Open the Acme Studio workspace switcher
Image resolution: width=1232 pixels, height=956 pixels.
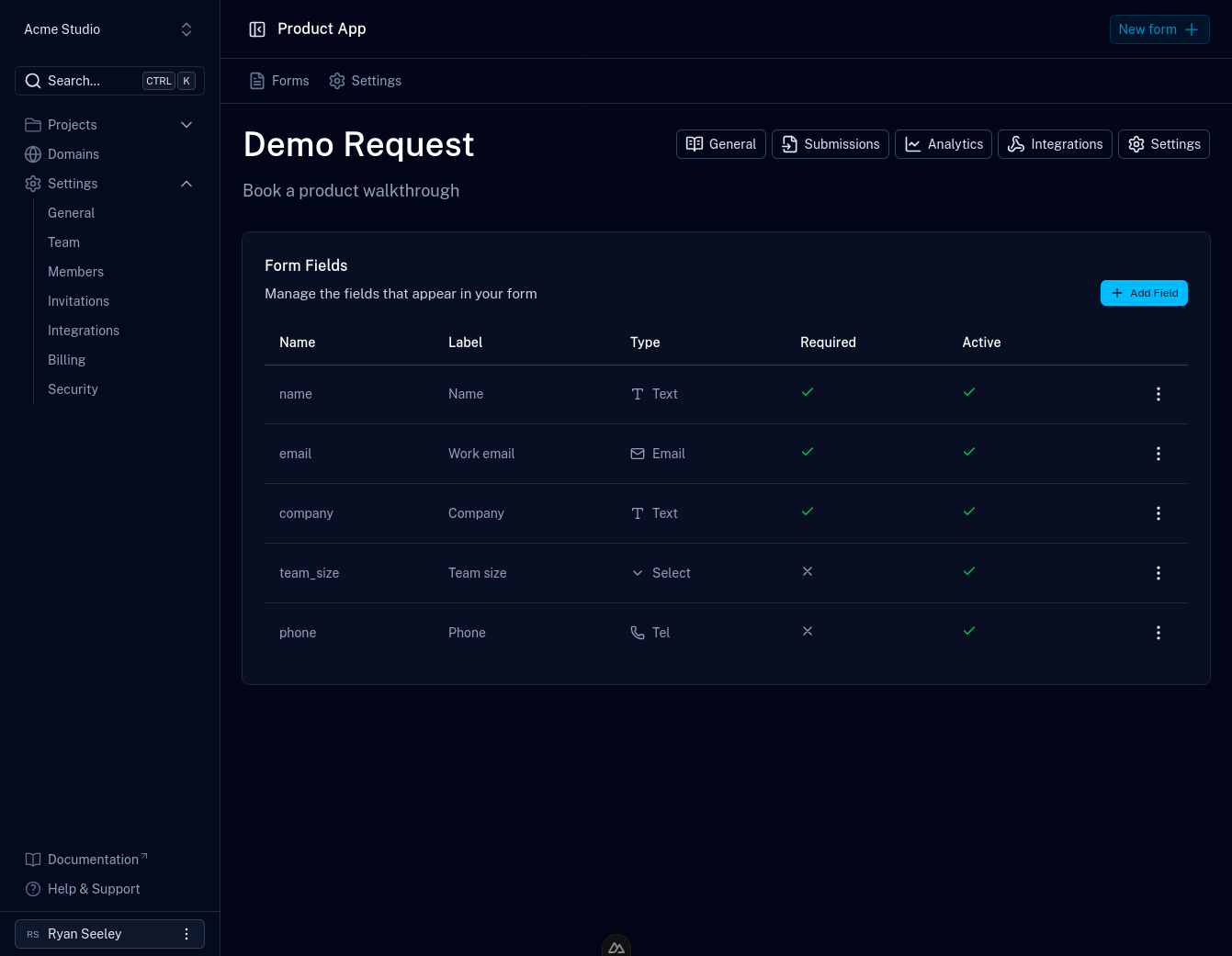(109, 29)
